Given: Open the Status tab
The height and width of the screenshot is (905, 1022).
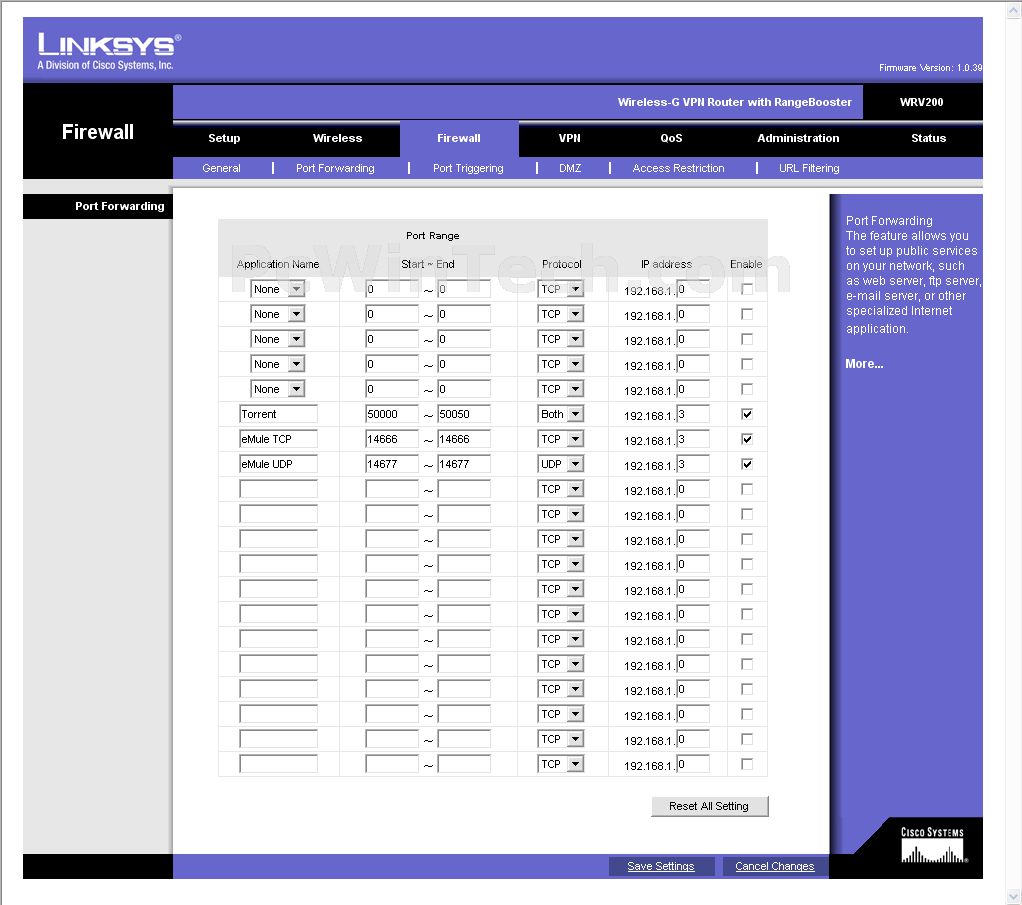Looking at the screenshot, I should click(x=929, y=138).
